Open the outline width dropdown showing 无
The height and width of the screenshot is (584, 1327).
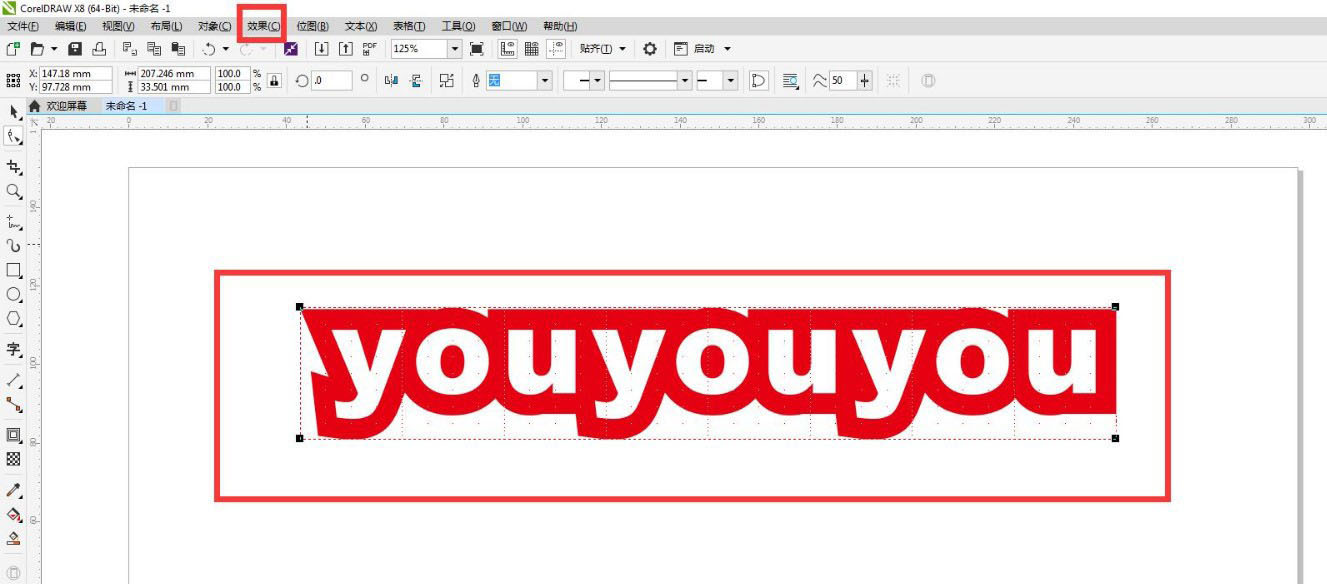tap(544, 81)
